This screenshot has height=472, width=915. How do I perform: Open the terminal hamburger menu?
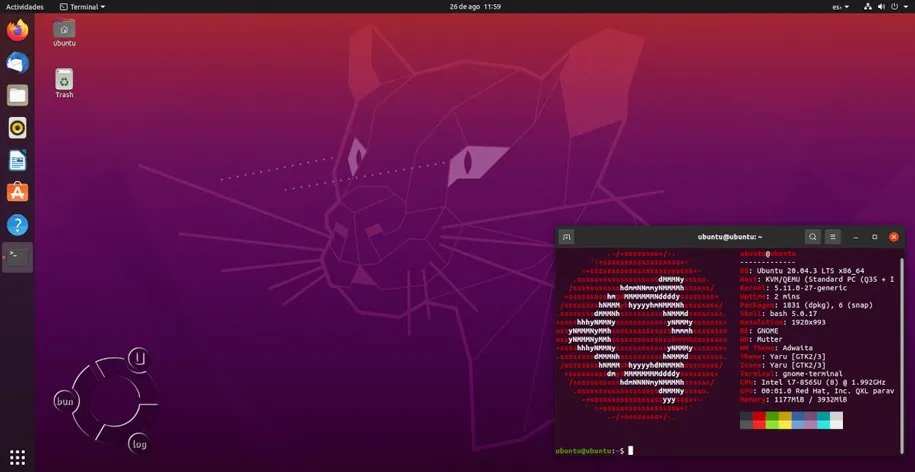[833, 237]
